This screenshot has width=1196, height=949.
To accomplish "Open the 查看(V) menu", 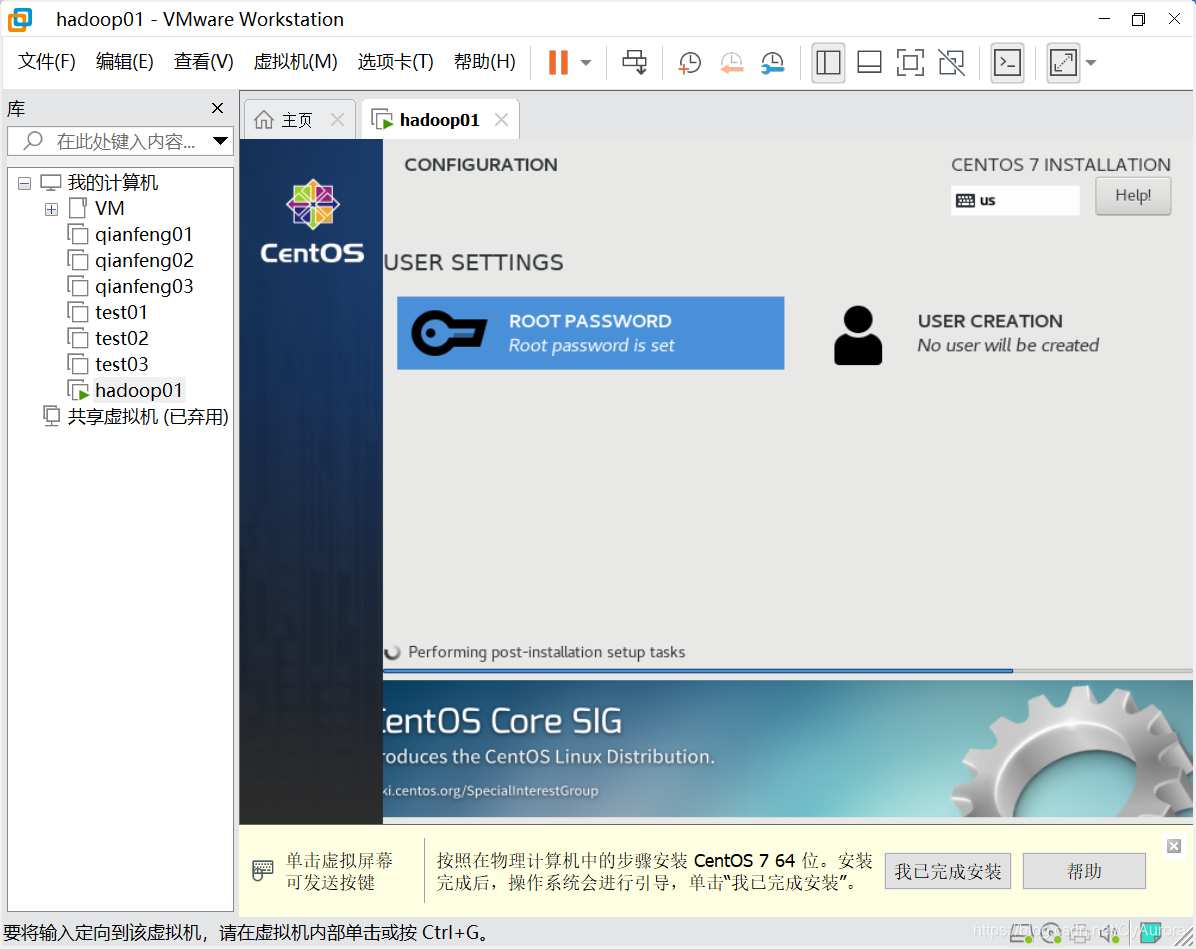I will coord(204,62).
